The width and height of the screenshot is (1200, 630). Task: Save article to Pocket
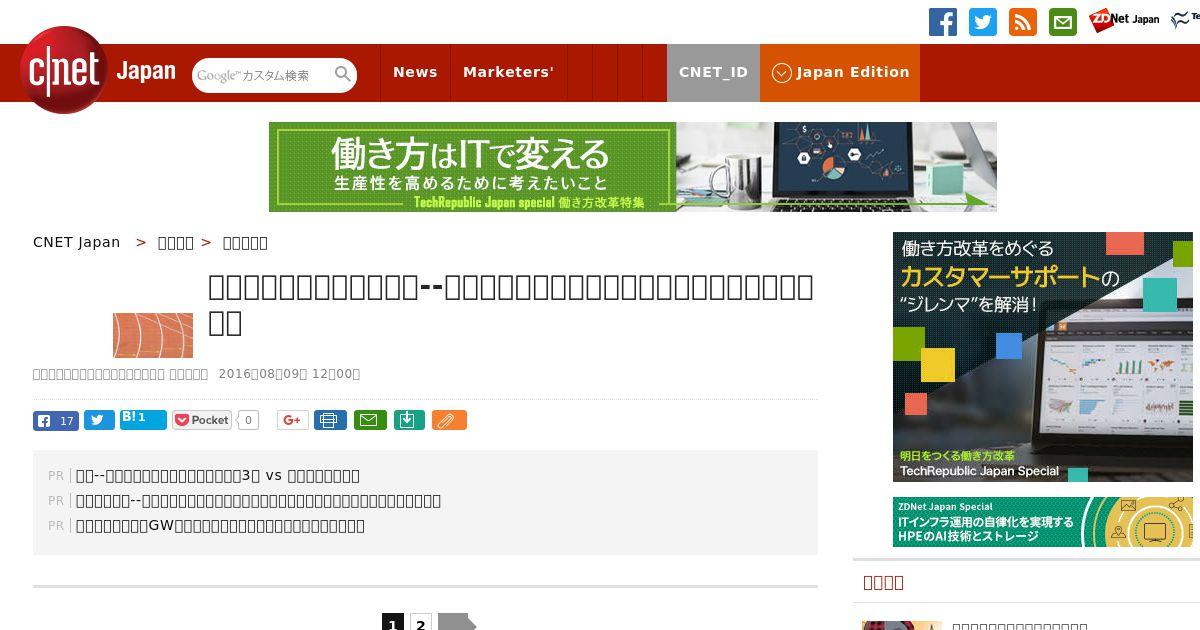(202, 420)
